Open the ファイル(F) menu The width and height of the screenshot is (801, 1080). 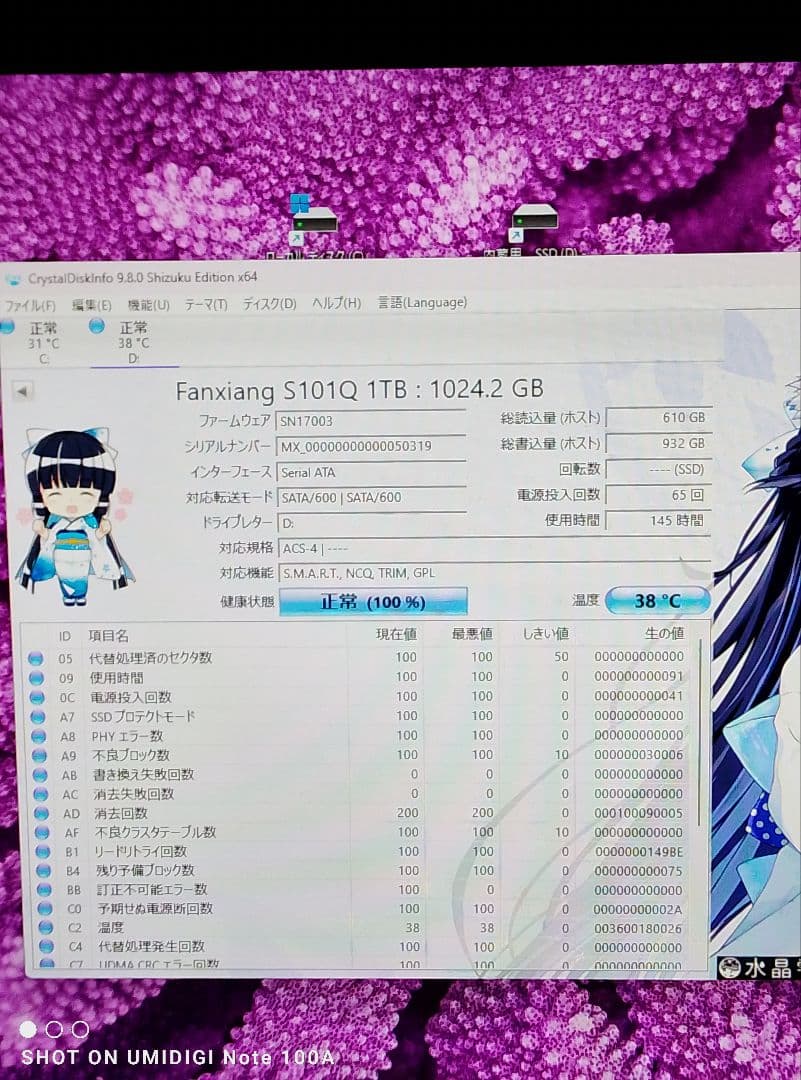tap(30, 304)
